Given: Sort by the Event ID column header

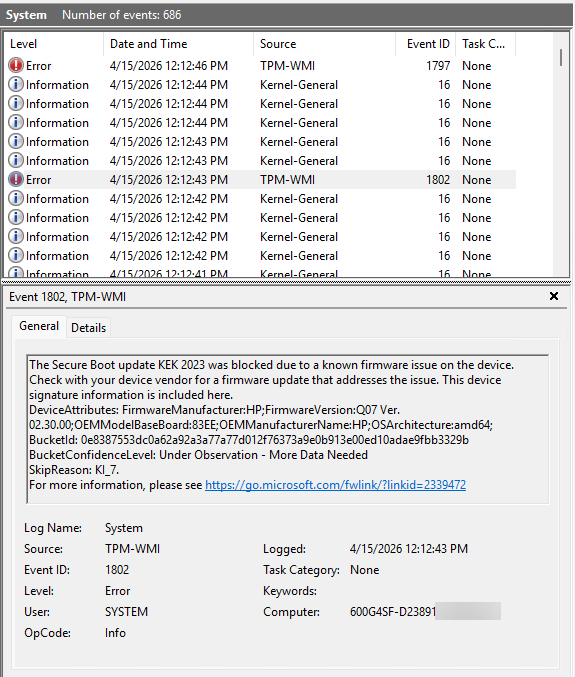Looking at the screenshot, I should (426, 44).
